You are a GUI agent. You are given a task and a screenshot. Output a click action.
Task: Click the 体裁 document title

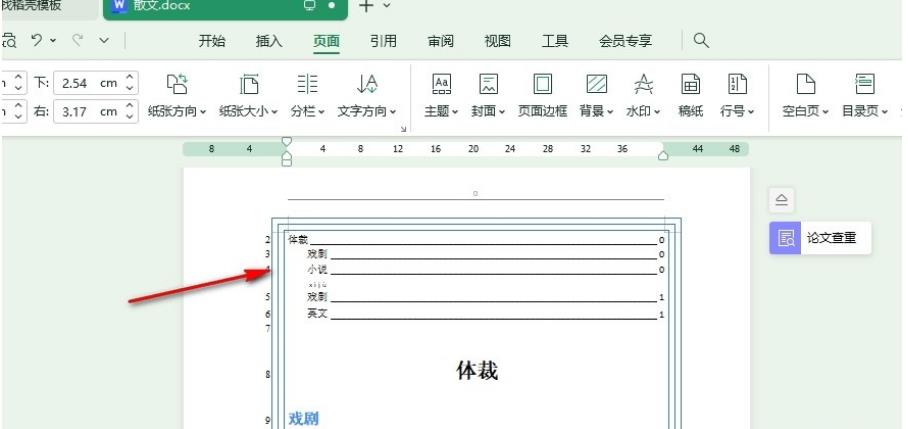point(477,371)
